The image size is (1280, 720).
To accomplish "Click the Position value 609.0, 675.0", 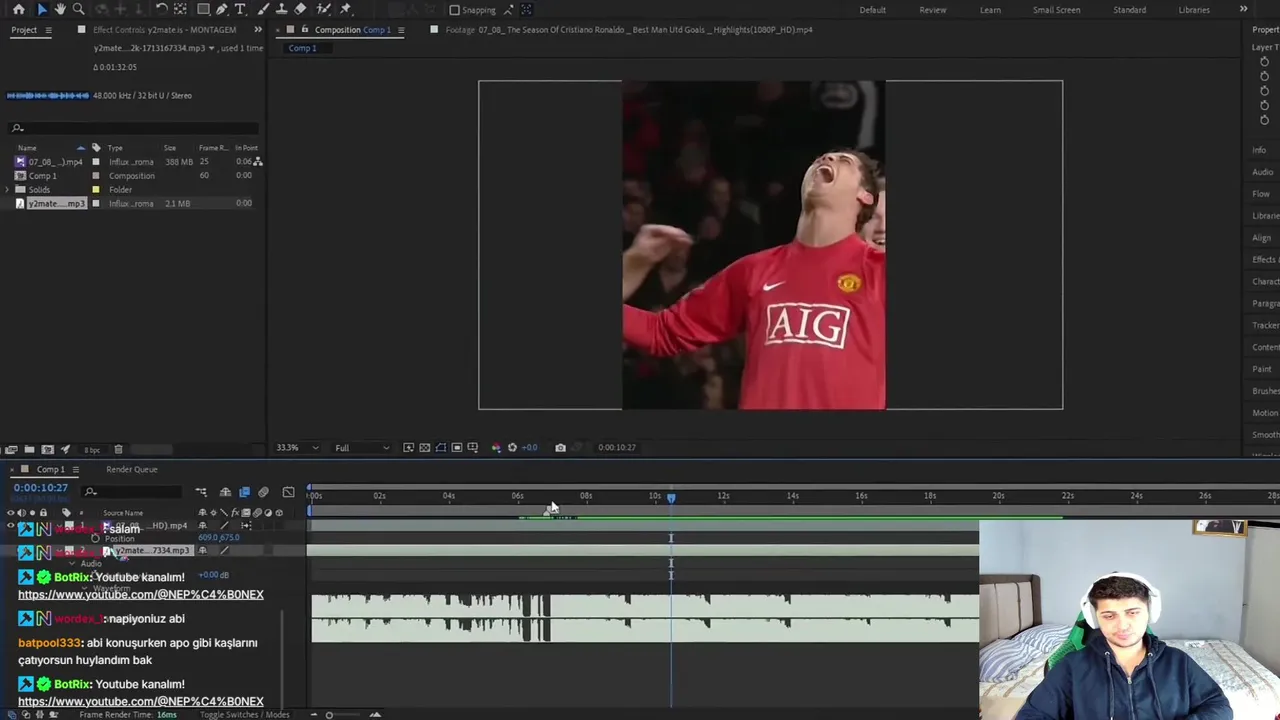I will coord(218,538).
